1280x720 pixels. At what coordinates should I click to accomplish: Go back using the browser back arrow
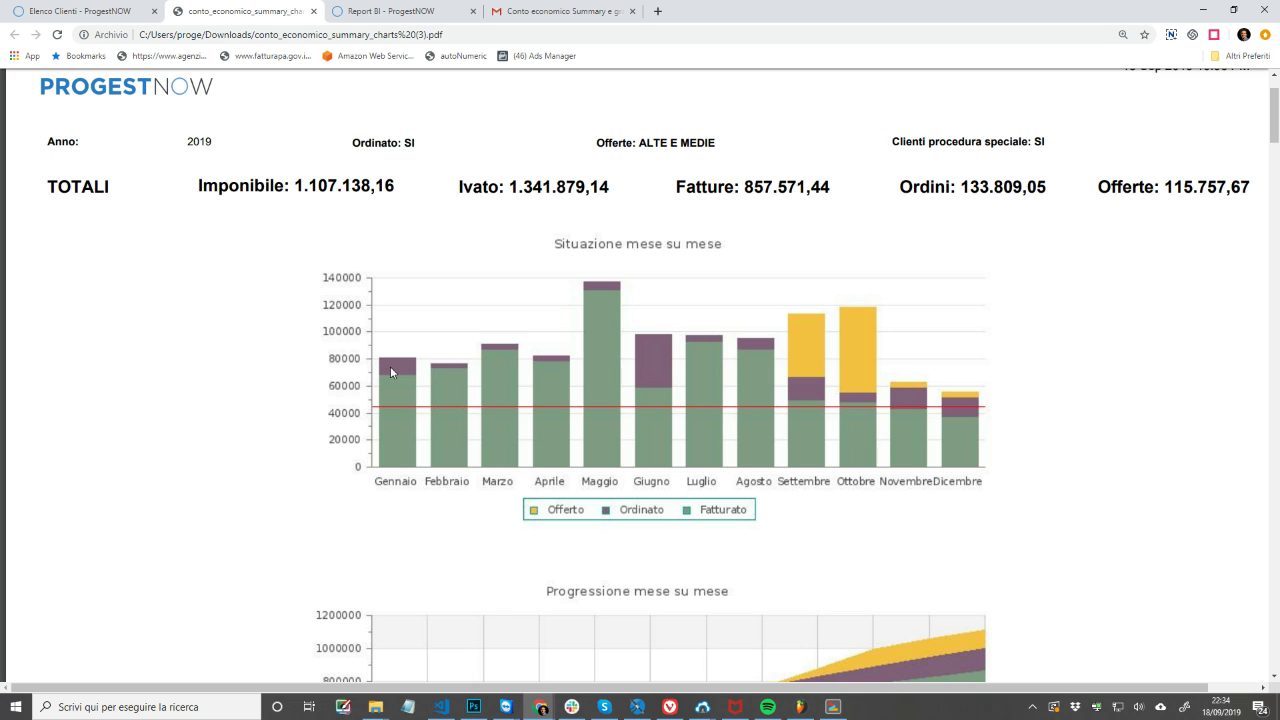[14, 34]
